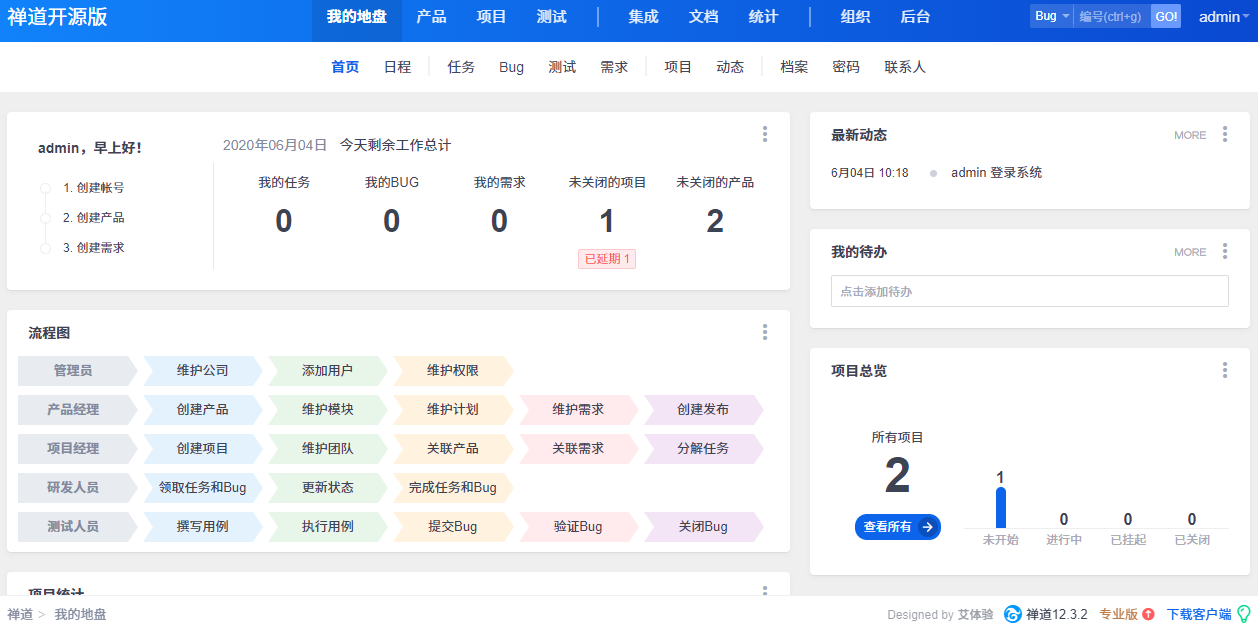Open the greeting panel options menu
Viewport: 1258px width, 628px height.
pyautogui.click(x=765, y=134)
